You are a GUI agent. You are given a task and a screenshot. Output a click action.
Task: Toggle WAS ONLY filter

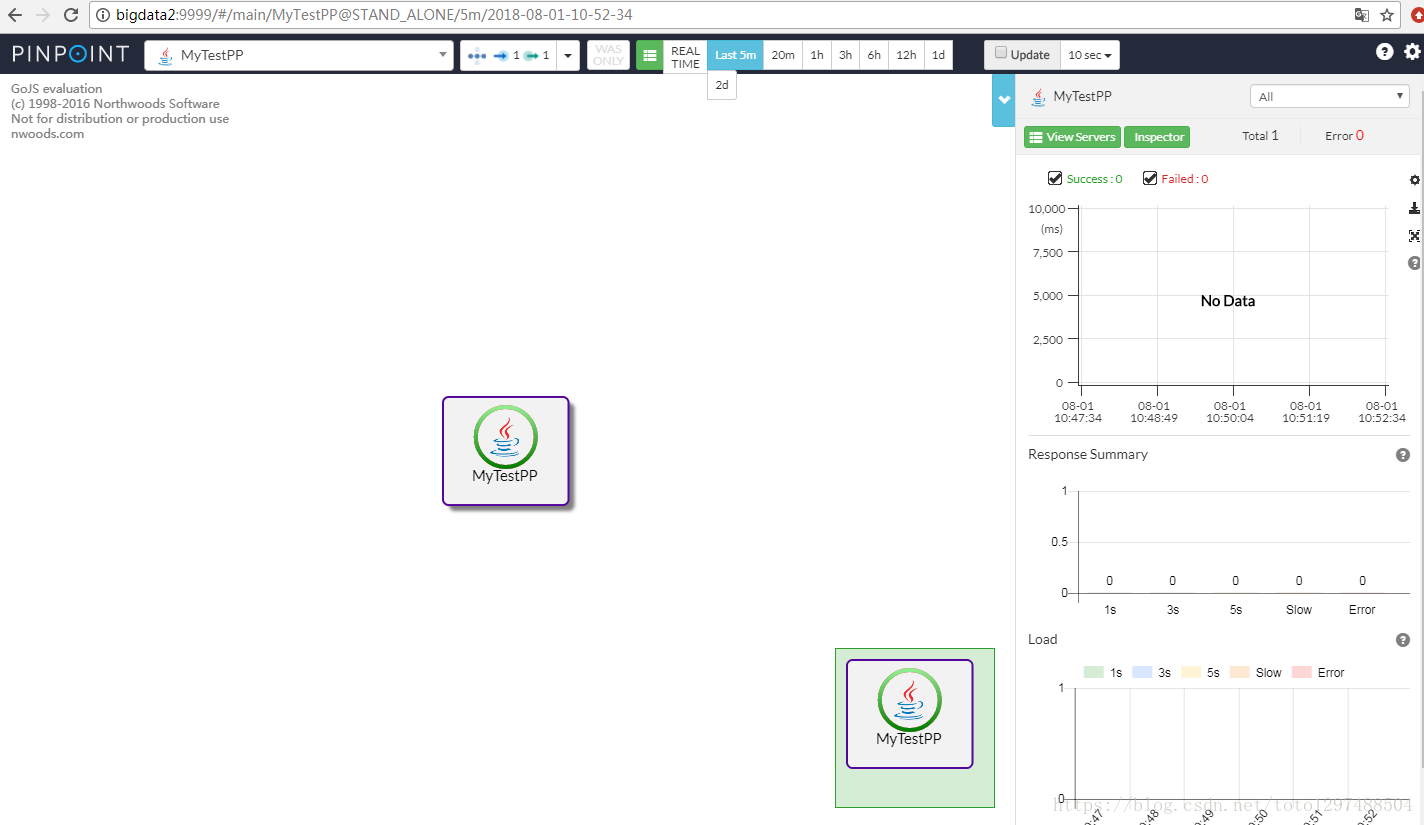click(608, 55)
